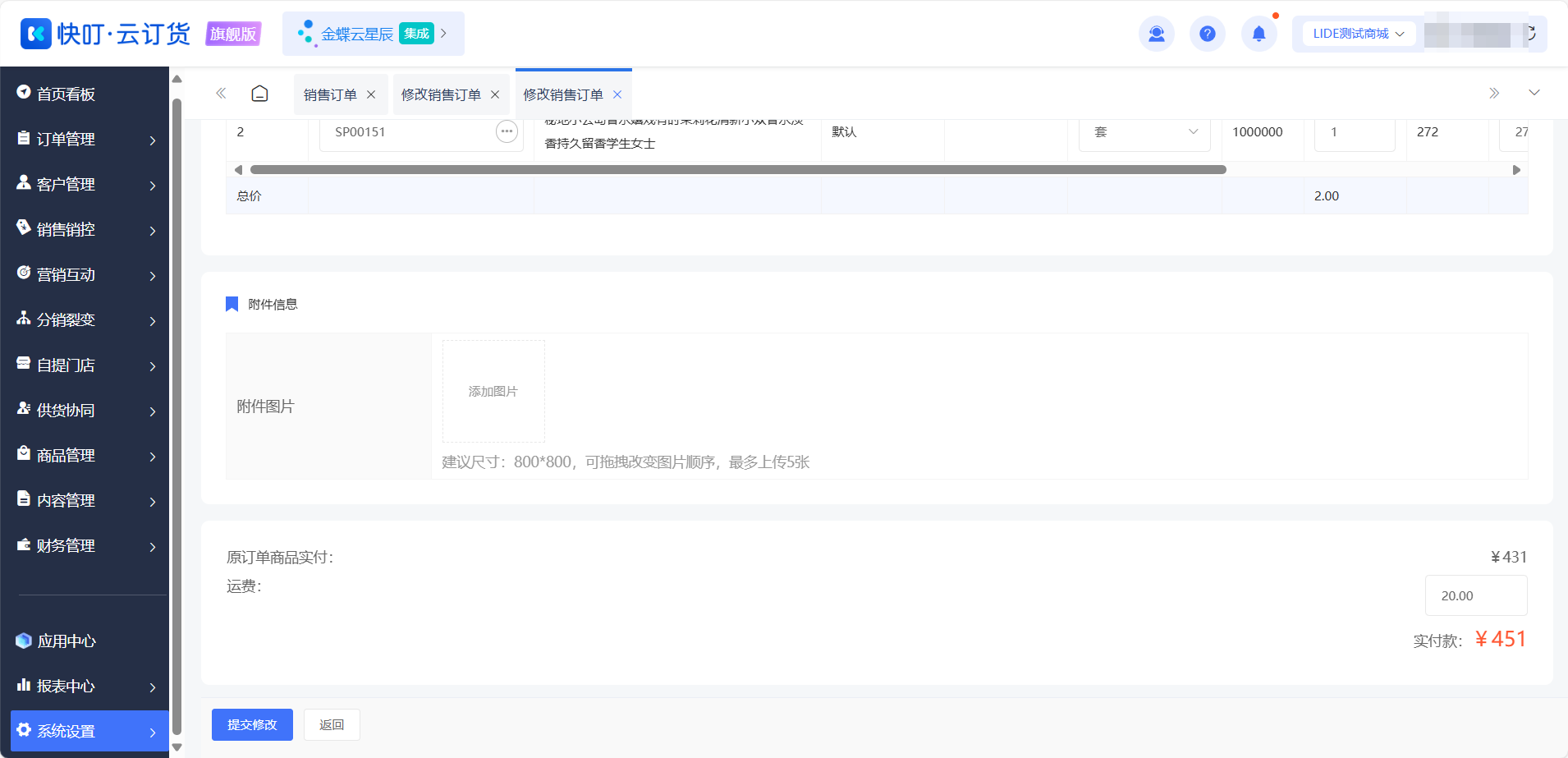Expand the tab list chevron menu
The image size is (1568, 758).
tap(1534, 93)
